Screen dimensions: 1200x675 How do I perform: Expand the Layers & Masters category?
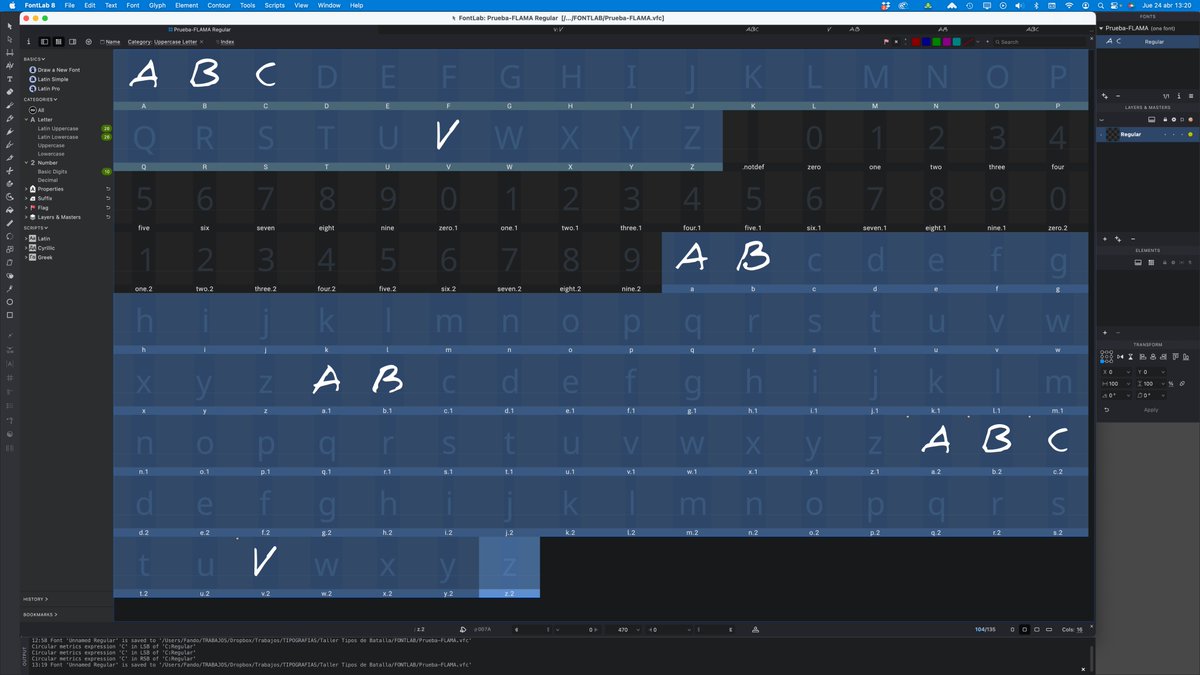26,217
